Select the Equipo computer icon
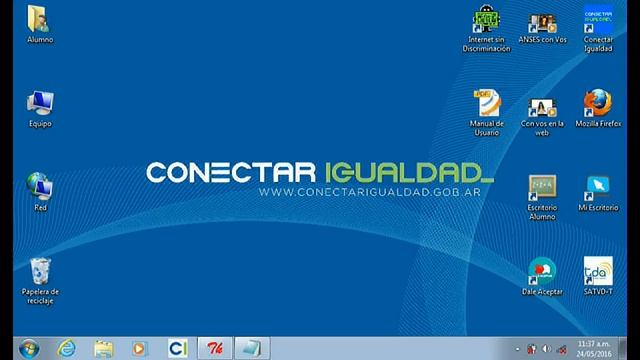 tap(40, 109)
